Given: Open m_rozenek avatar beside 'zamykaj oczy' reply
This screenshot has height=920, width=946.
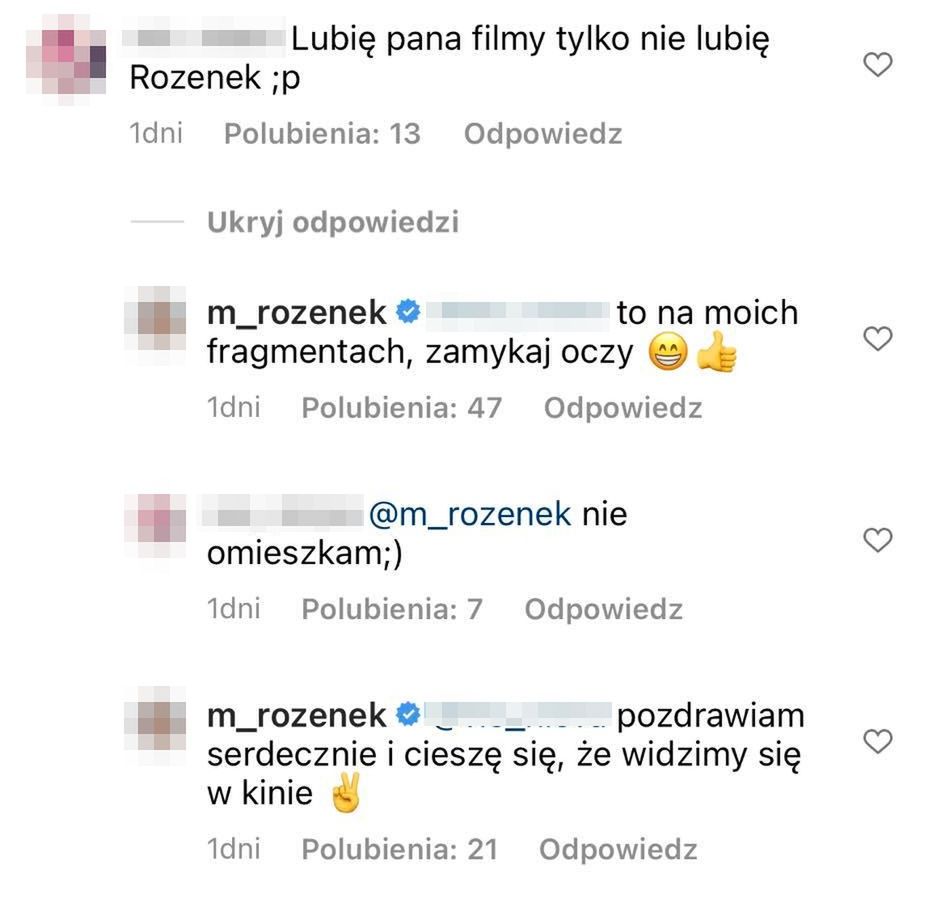Looking at the screenshot, I should 155,318.
